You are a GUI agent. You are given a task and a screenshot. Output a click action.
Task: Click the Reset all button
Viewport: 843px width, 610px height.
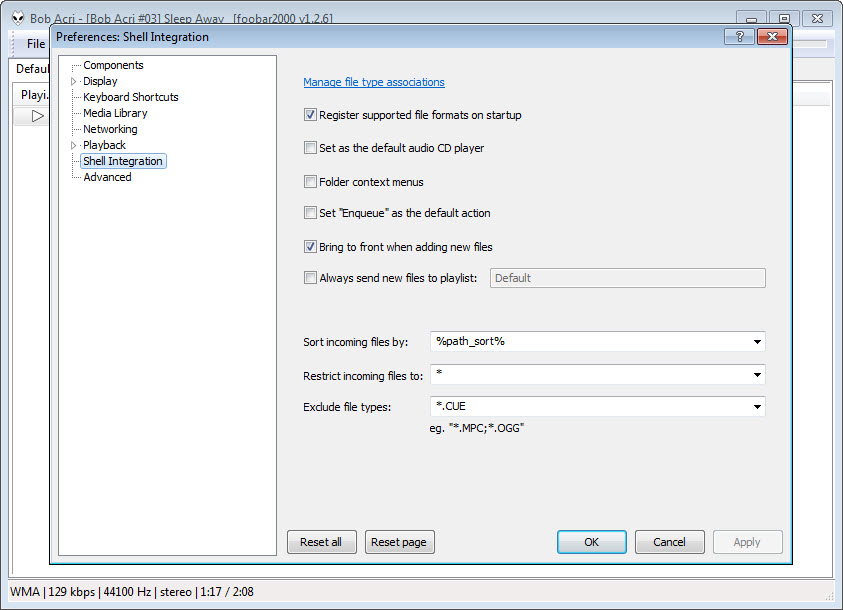coord(321,542)
